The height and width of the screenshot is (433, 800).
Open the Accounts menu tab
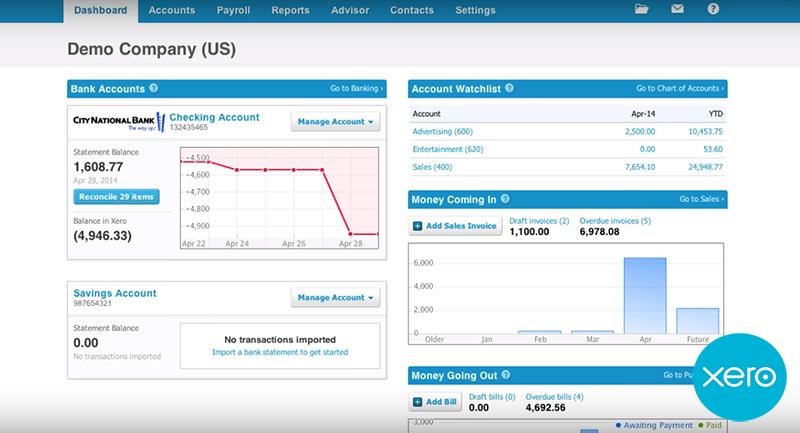(172, 11)
